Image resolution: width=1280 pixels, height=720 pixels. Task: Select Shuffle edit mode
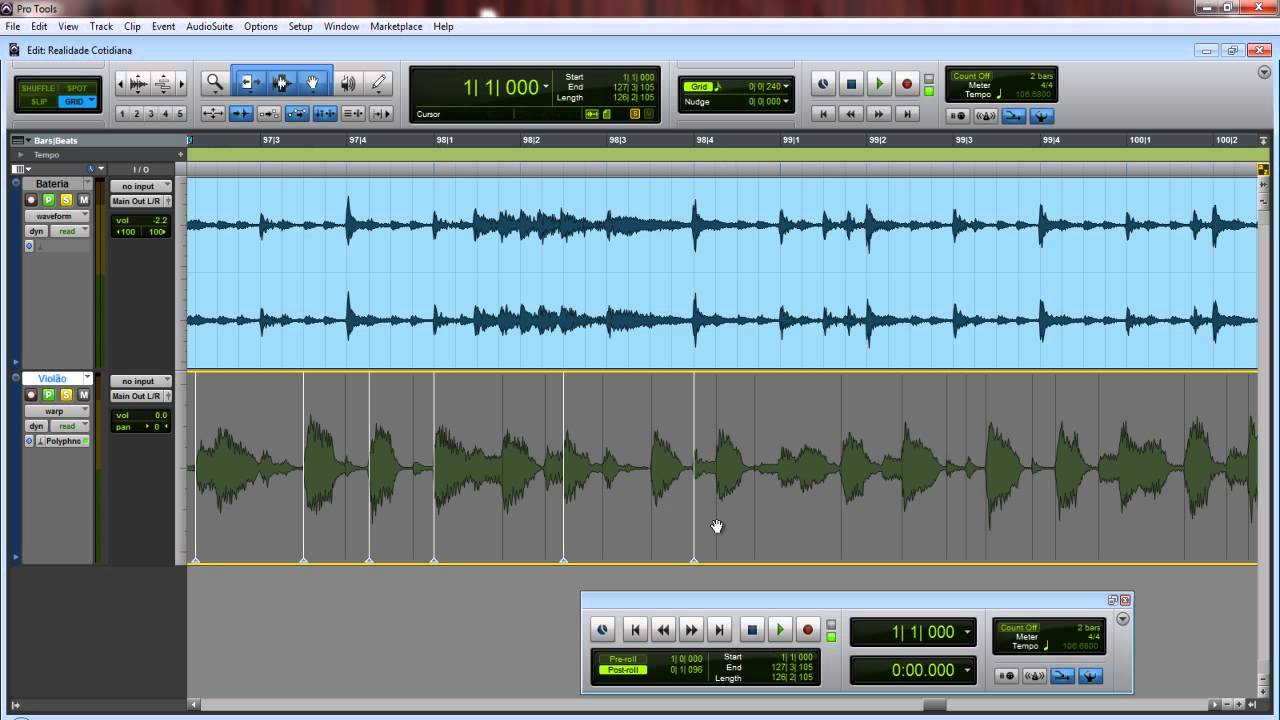38,88
